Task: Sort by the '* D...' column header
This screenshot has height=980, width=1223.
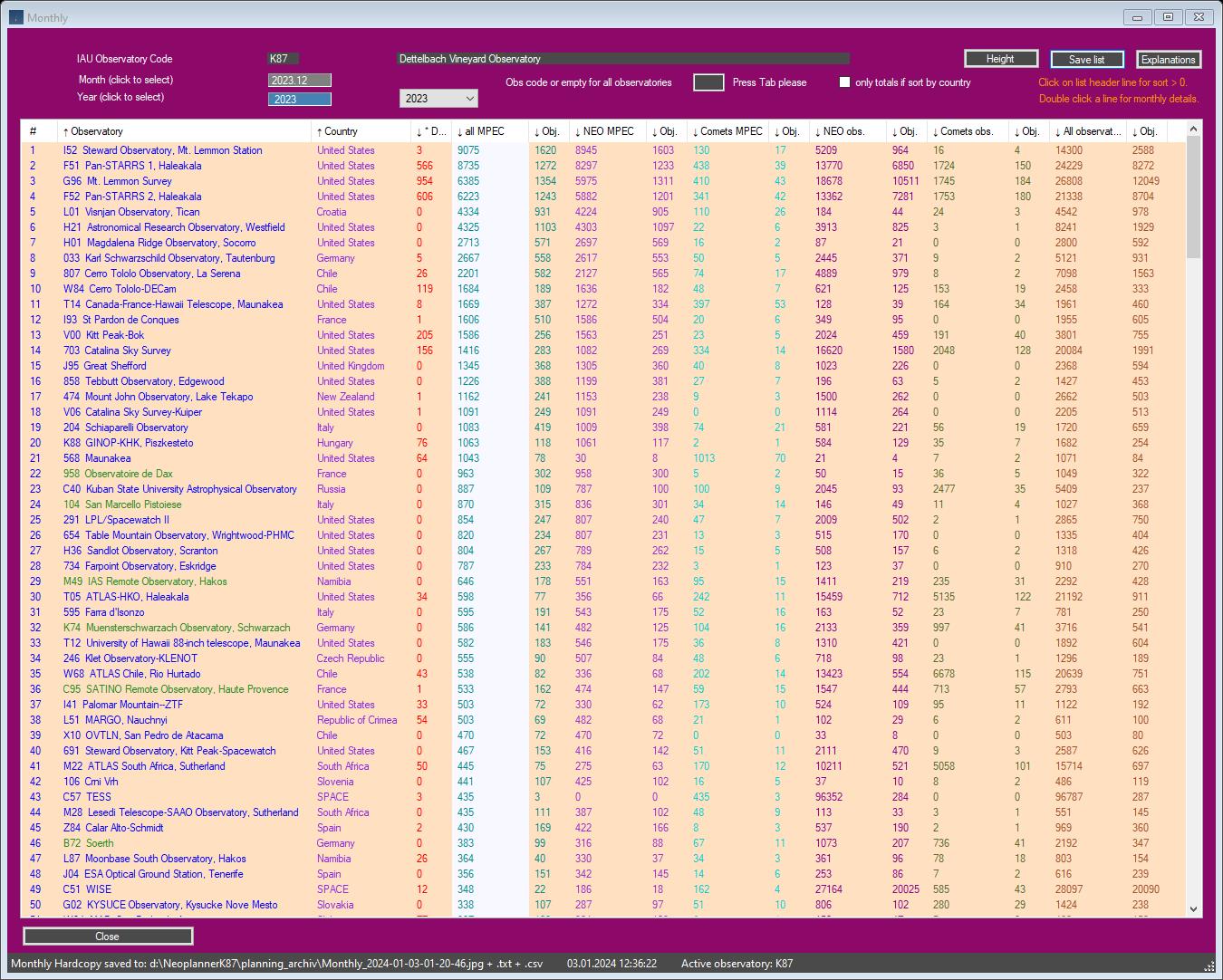Action: tap(431, 131)
